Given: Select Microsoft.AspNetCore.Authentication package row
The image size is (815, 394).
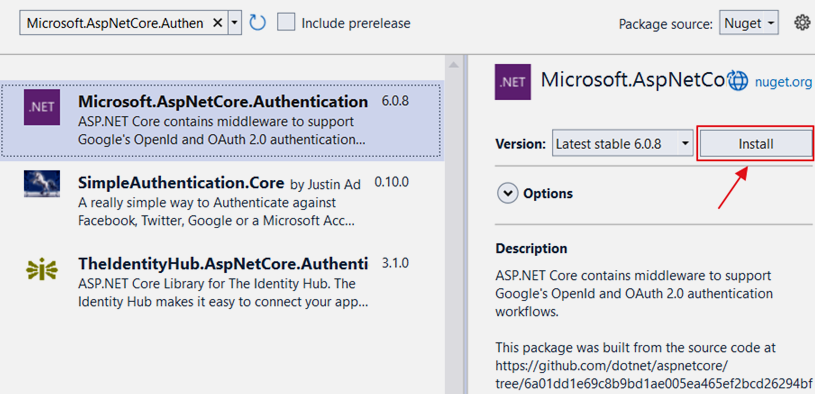Looking at the screenshot, I should click(221, 121).
